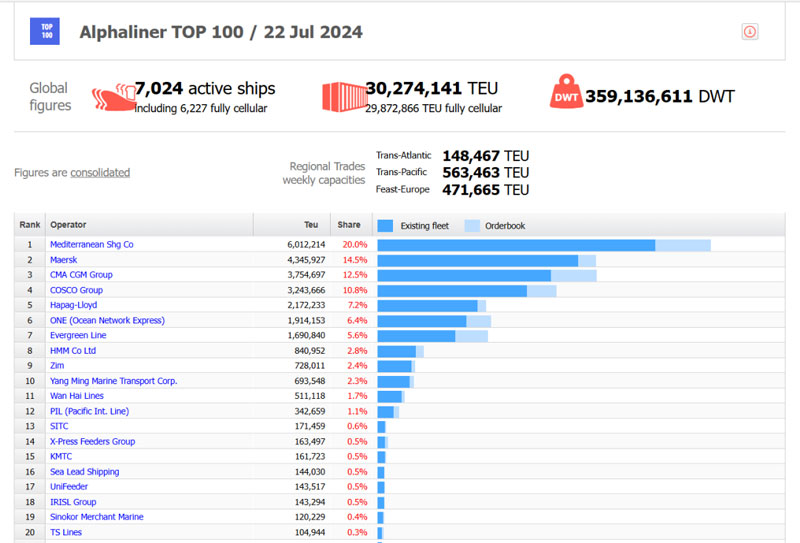The image size is (800, 543).
Task: Click the TOP 100 logo icon
Action: (45, 31)
